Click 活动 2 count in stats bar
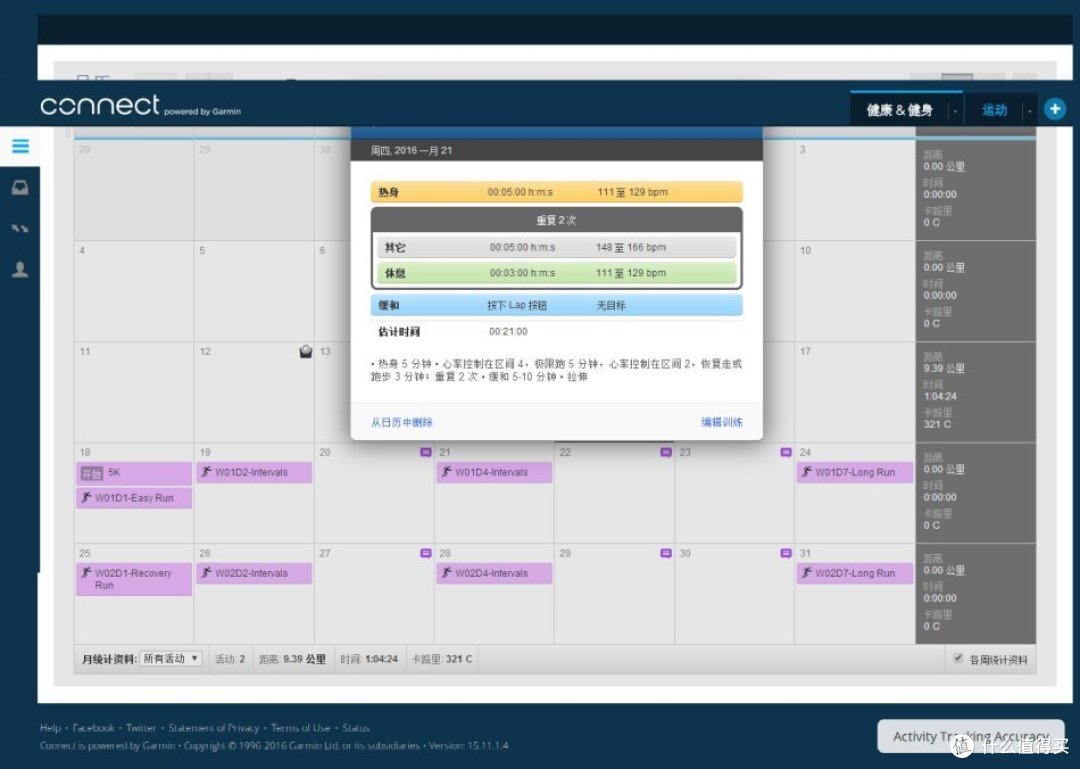Image resolution: width=1080 pixels, height=769 pixels. [229, 659]
